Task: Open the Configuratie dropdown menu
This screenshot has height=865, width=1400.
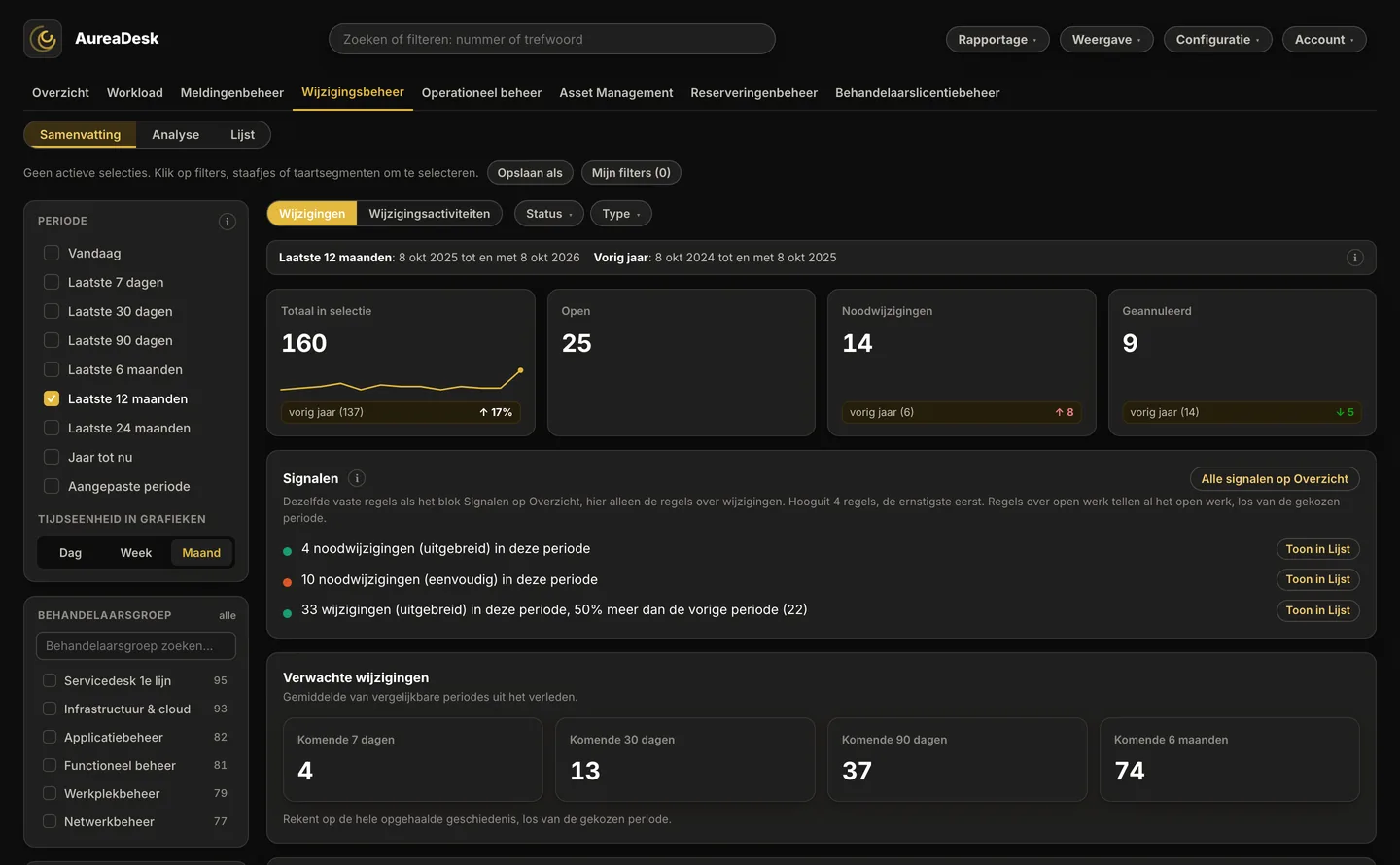Action: [1218, 39]
